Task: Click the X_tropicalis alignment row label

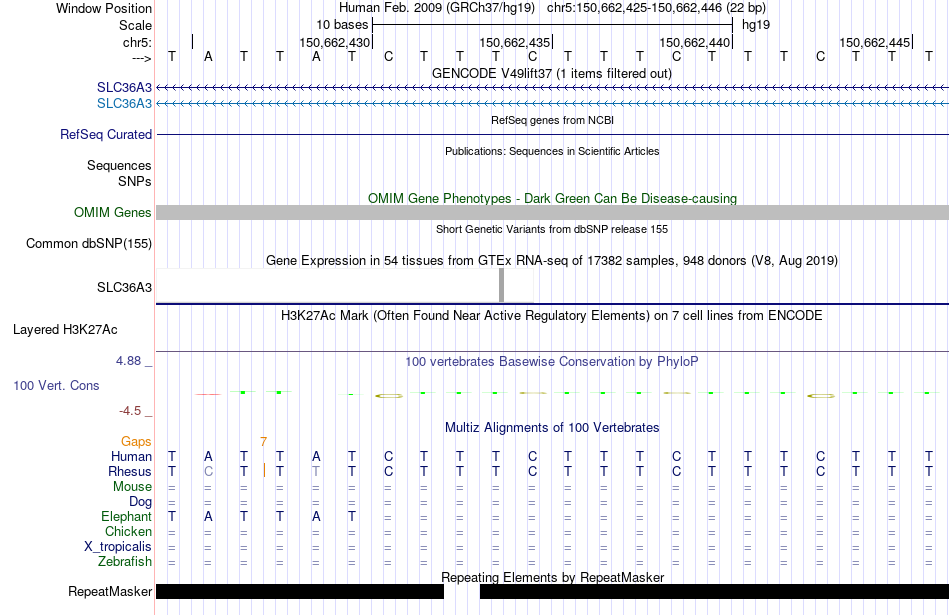Action: 118,547
